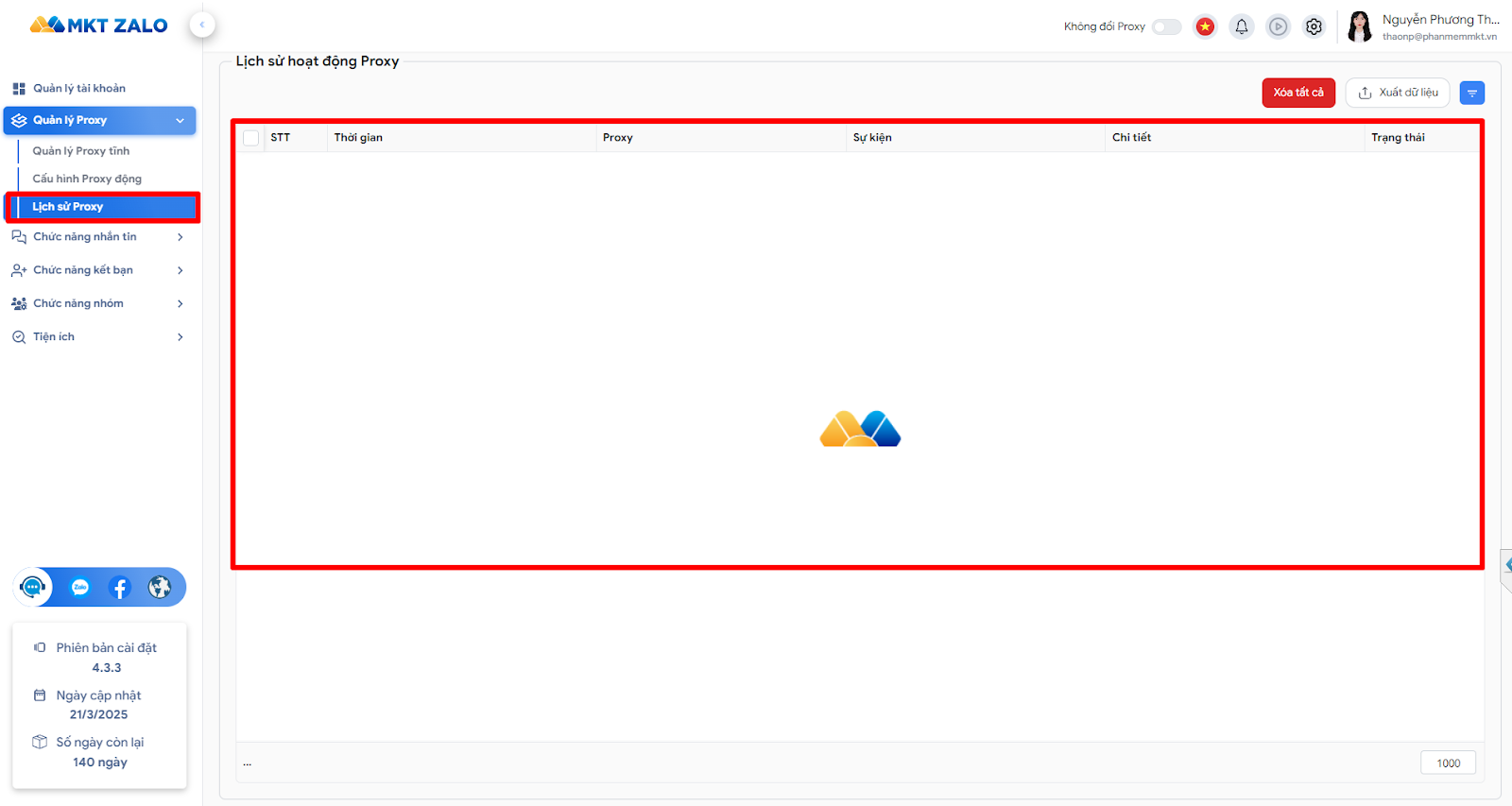Expand the Chức năng nhóm chevron
1512x806 pixels.
[180, 303]
